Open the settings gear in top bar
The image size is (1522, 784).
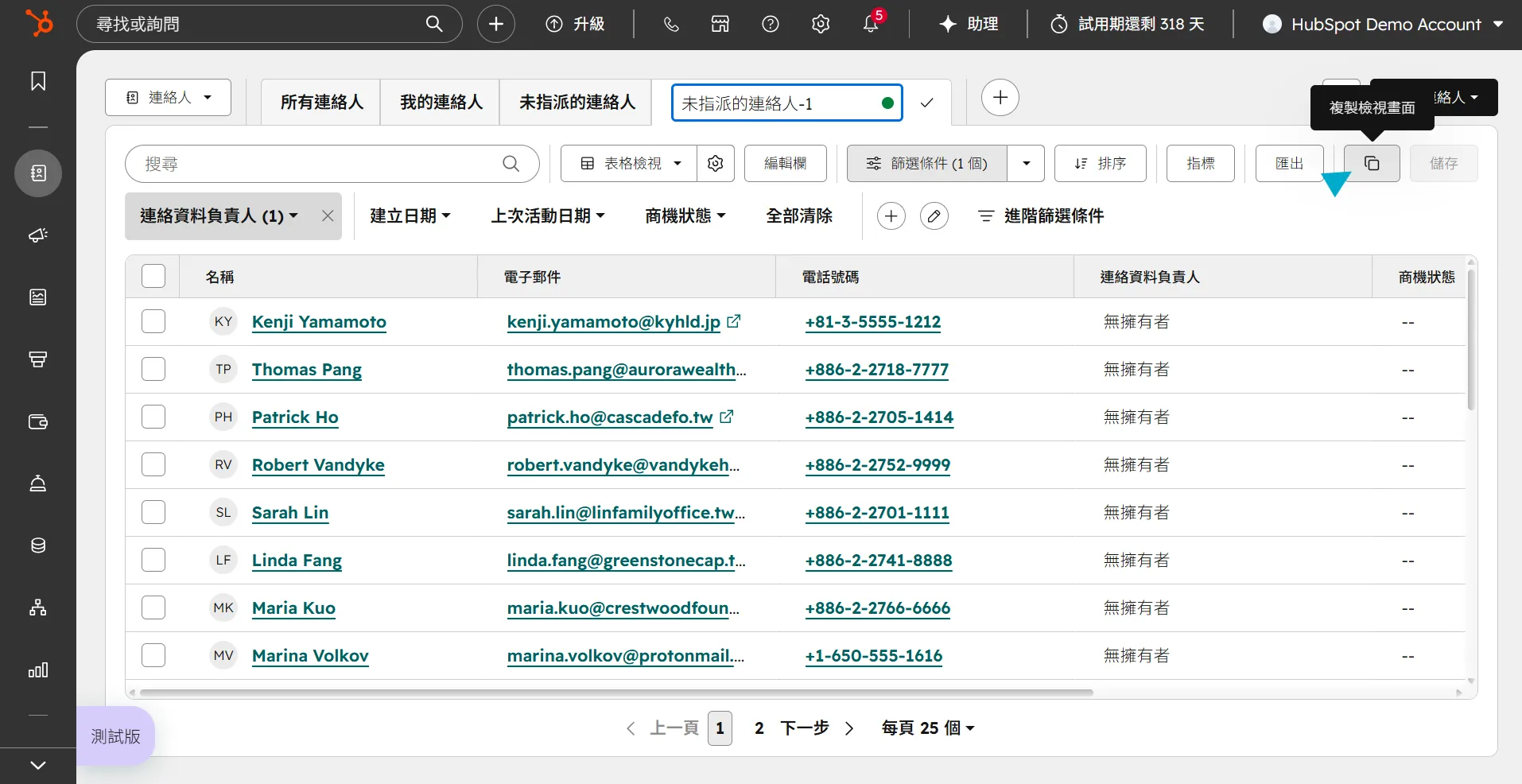[821, 24]
